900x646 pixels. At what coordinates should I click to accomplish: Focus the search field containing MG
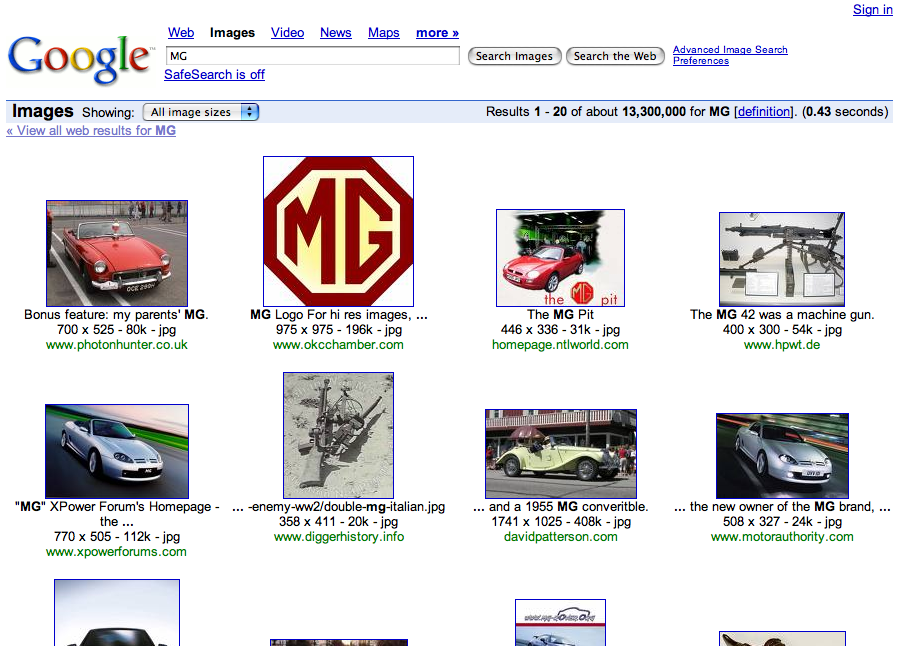point(313,56)
